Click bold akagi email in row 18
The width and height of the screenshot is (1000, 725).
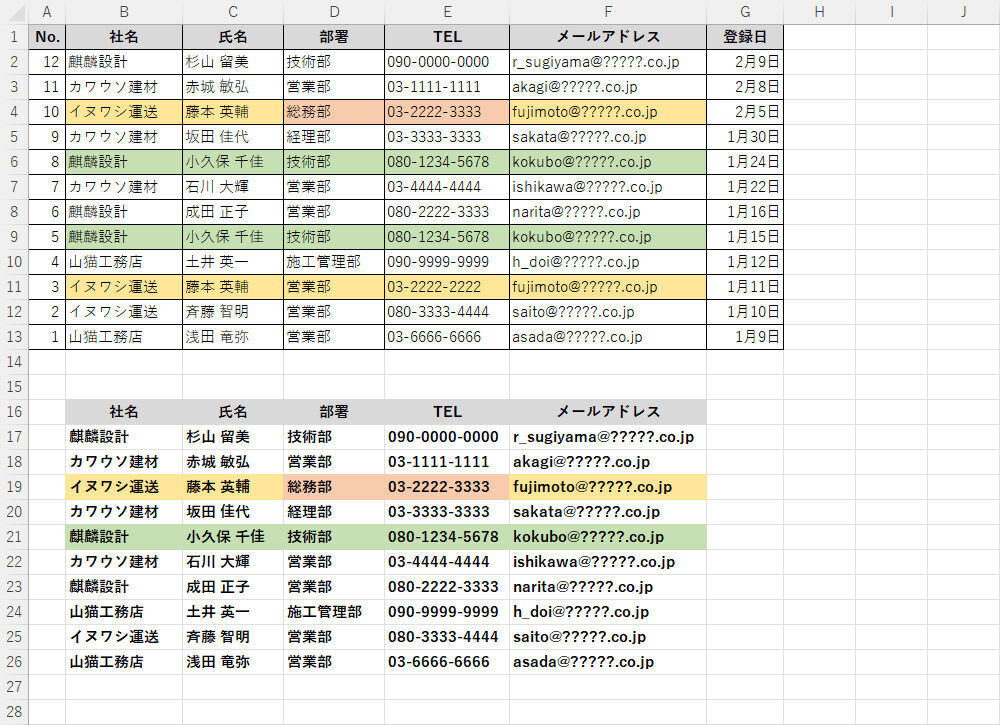(608, 462)
